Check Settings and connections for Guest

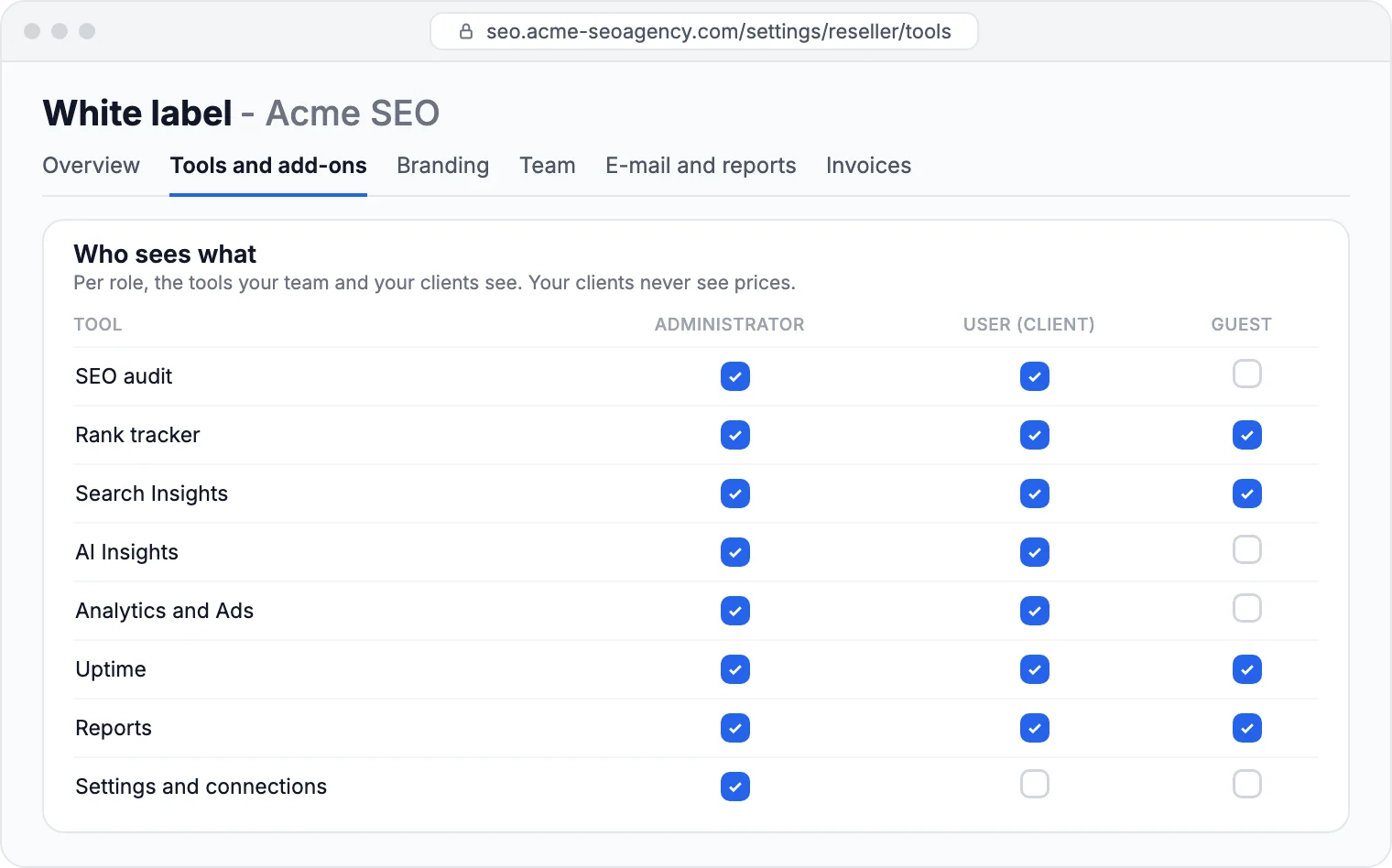[1247, 784]
